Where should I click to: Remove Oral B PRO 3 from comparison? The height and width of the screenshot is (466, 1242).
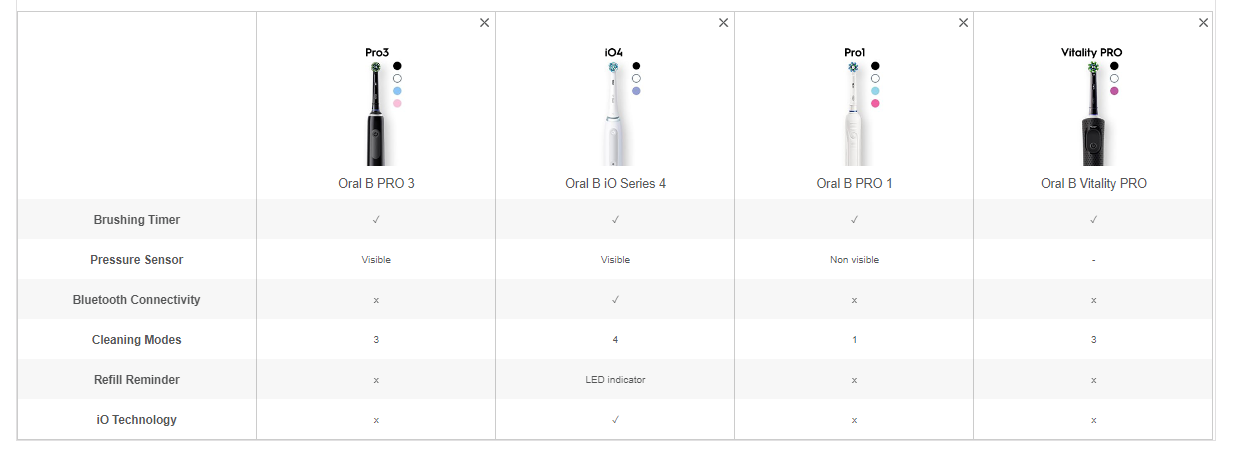(x=485, y=23)
